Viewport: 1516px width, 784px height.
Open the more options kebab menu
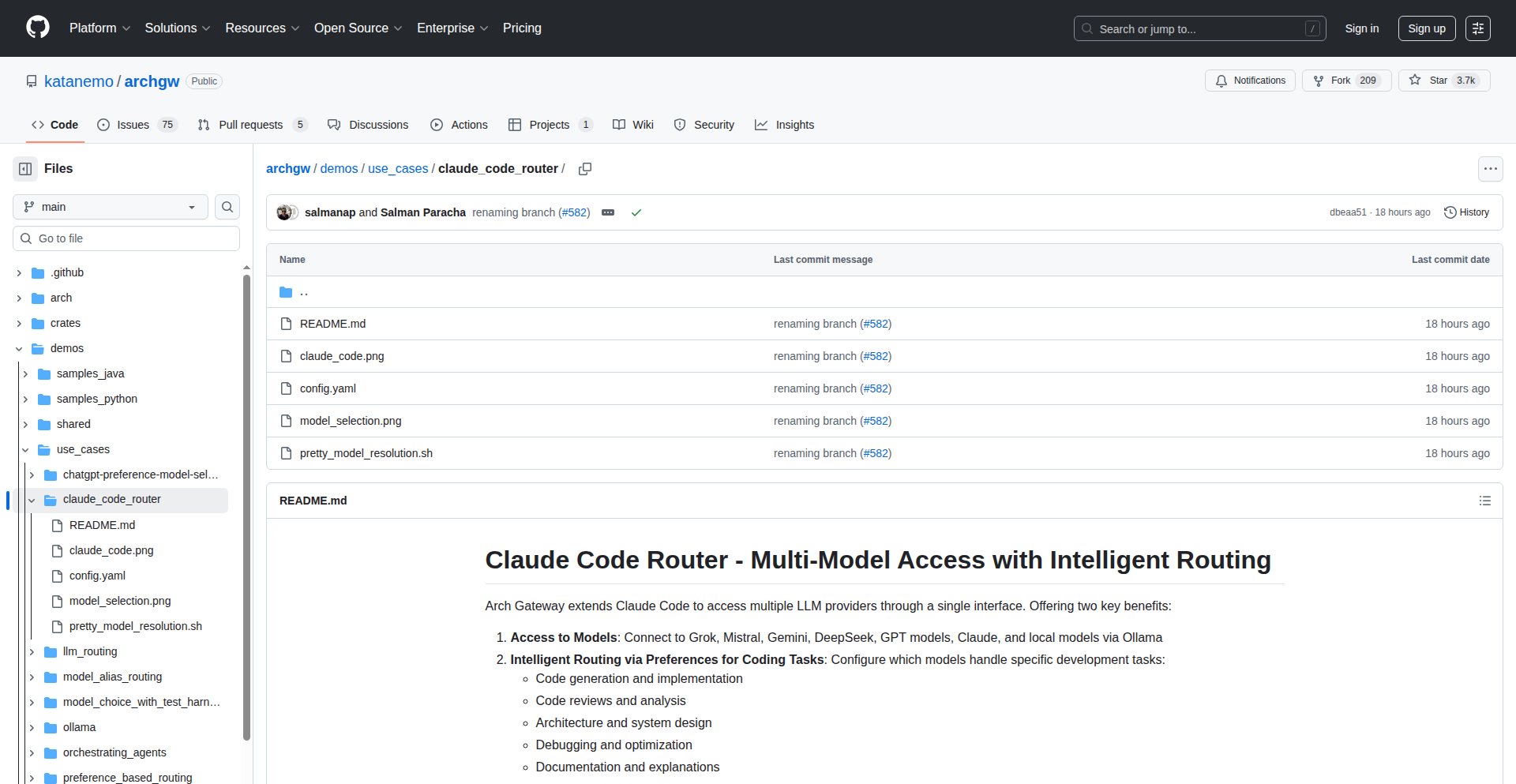click(1490, 169)
